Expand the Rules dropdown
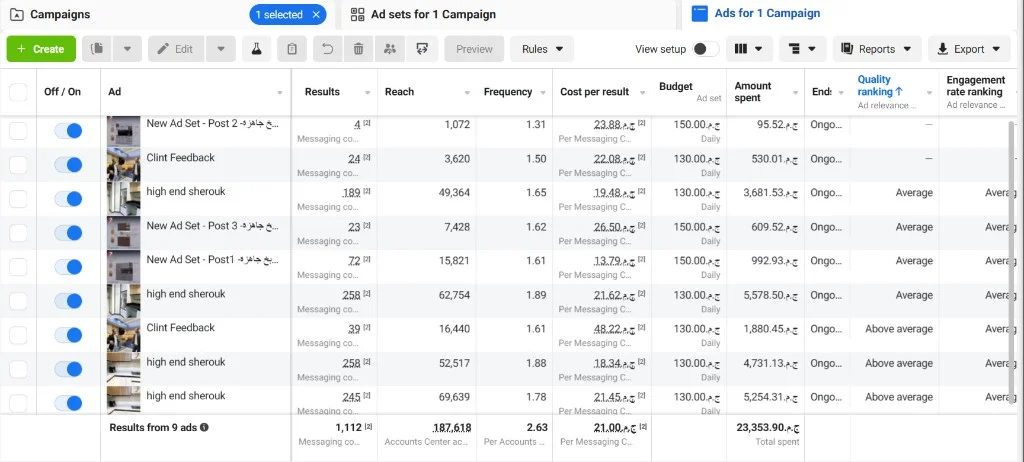The width and height of the screenshot is (1024, 462). (542, 49)
